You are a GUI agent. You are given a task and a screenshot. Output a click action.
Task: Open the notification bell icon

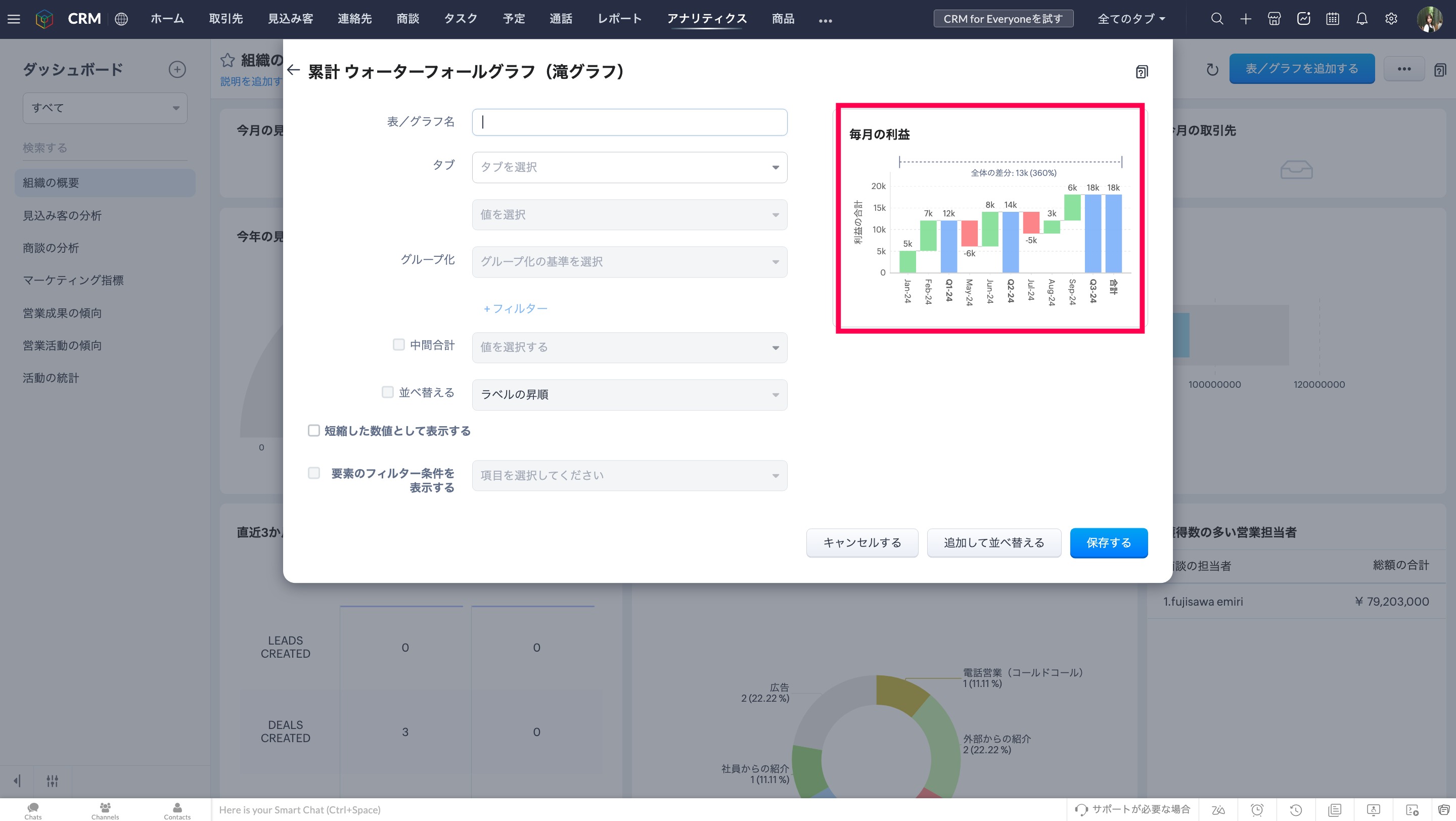(1361, 19)
